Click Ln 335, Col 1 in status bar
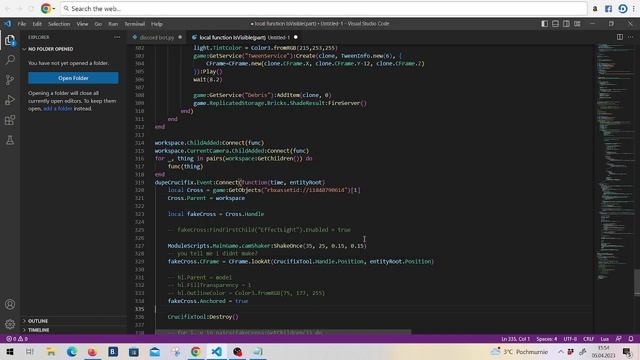Viewport: 640px width, 360px height. click(x=515, y=339)
